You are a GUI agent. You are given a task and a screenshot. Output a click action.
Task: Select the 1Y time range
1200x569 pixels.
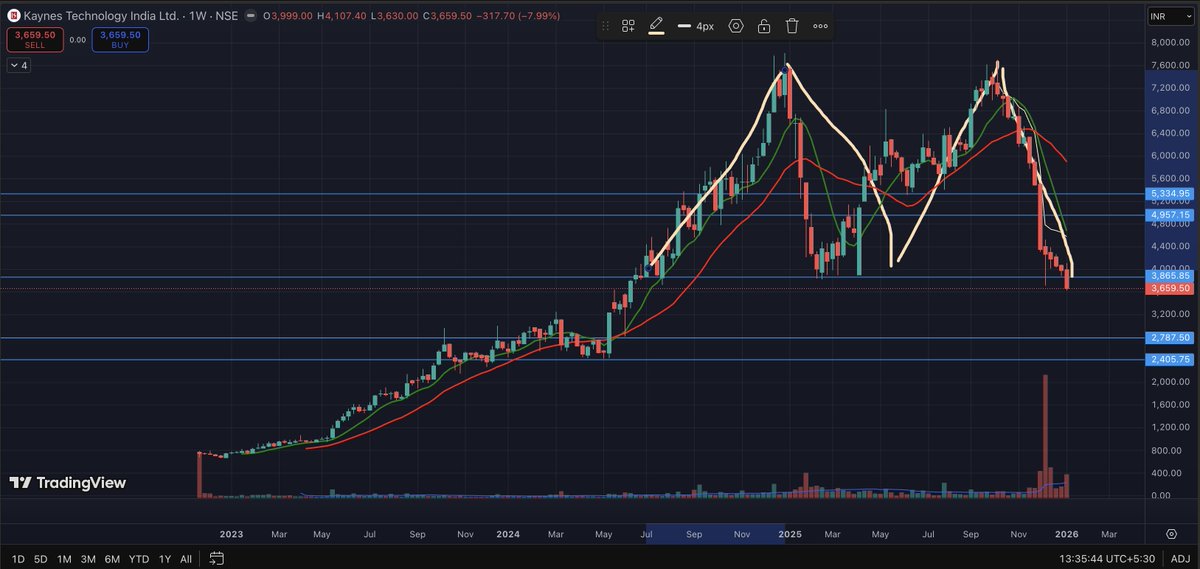click(164, 559)
